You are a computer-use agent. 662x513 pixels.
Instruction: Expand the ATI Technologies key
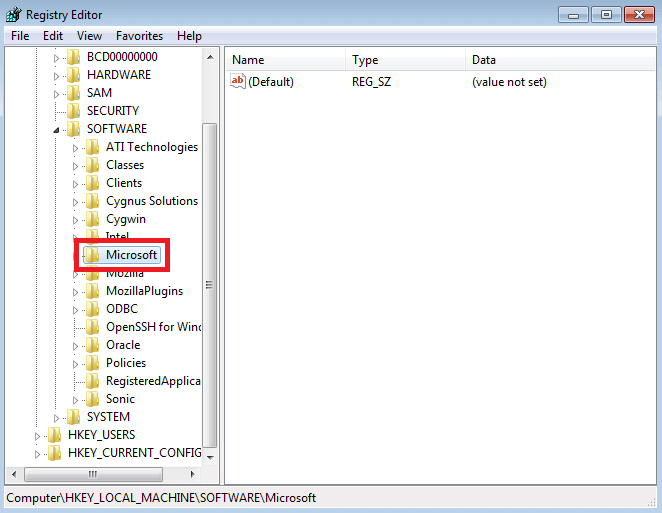point(75,148)
